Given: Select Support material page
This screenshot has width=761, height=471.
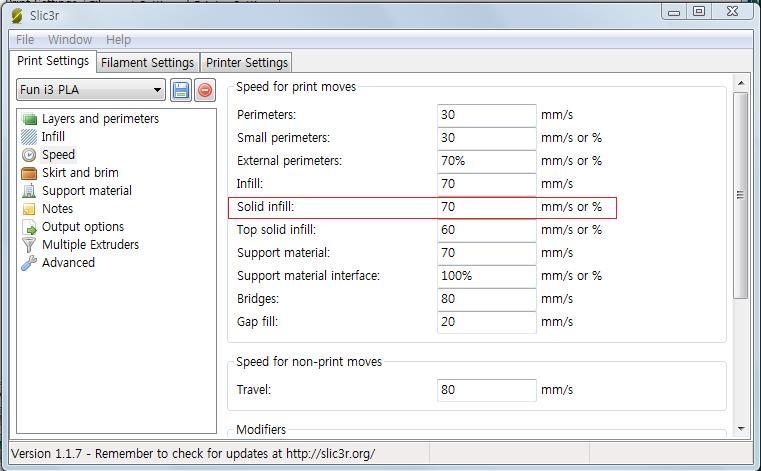Looking at the screenshot, I should click(x=87, y=191).
